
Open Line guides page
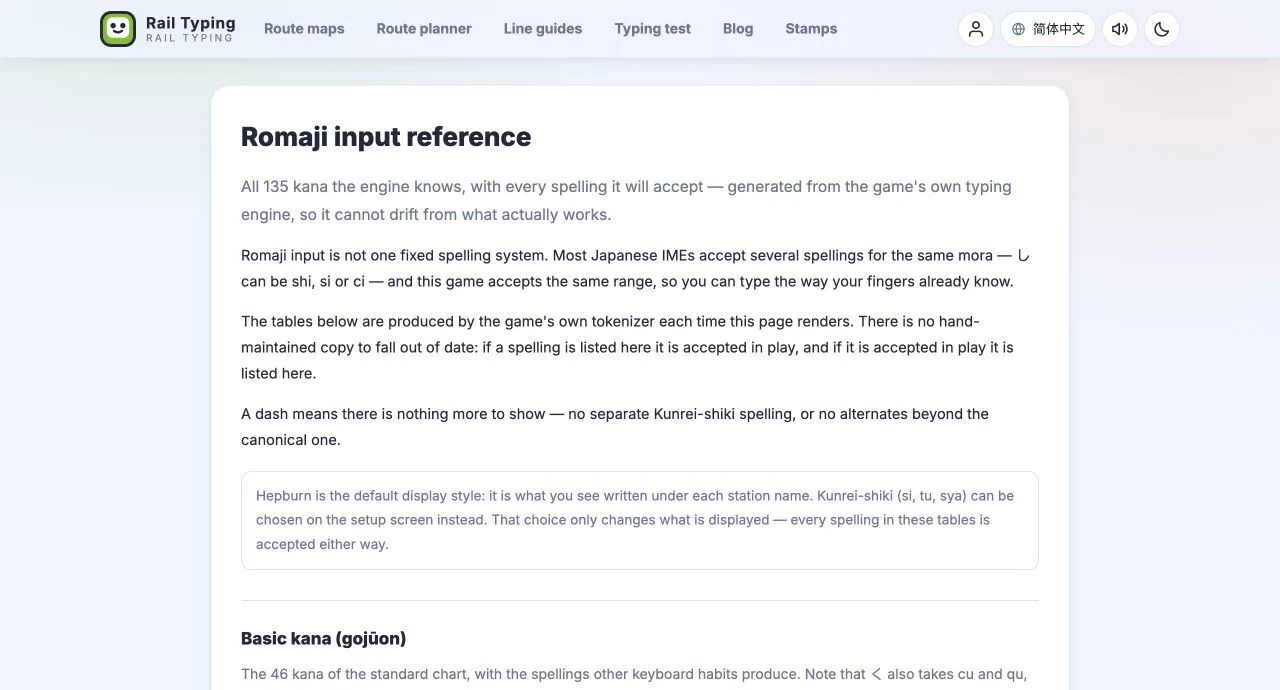tap(543, 29)
